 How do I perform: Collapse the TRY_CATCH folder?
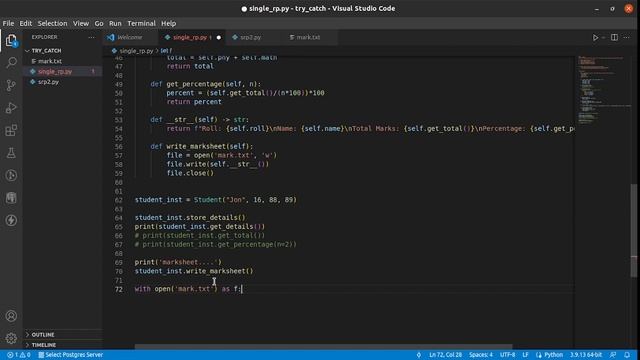coord(46,51)
